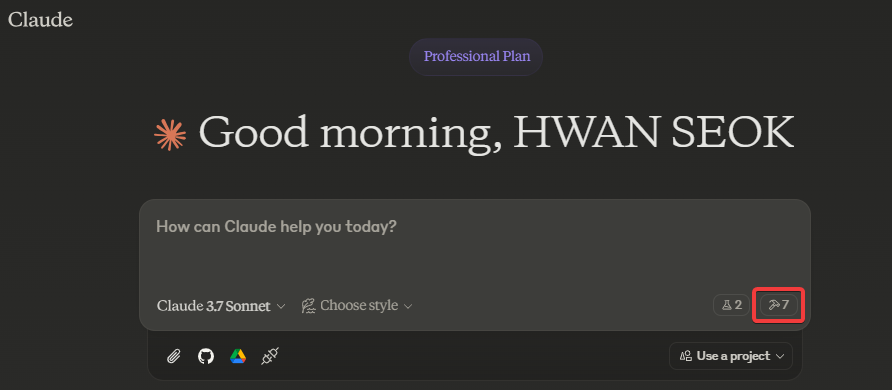Click the chevron beside Choose style
The height and width of the screenshot is (390, 892).
tap(408, 306)
